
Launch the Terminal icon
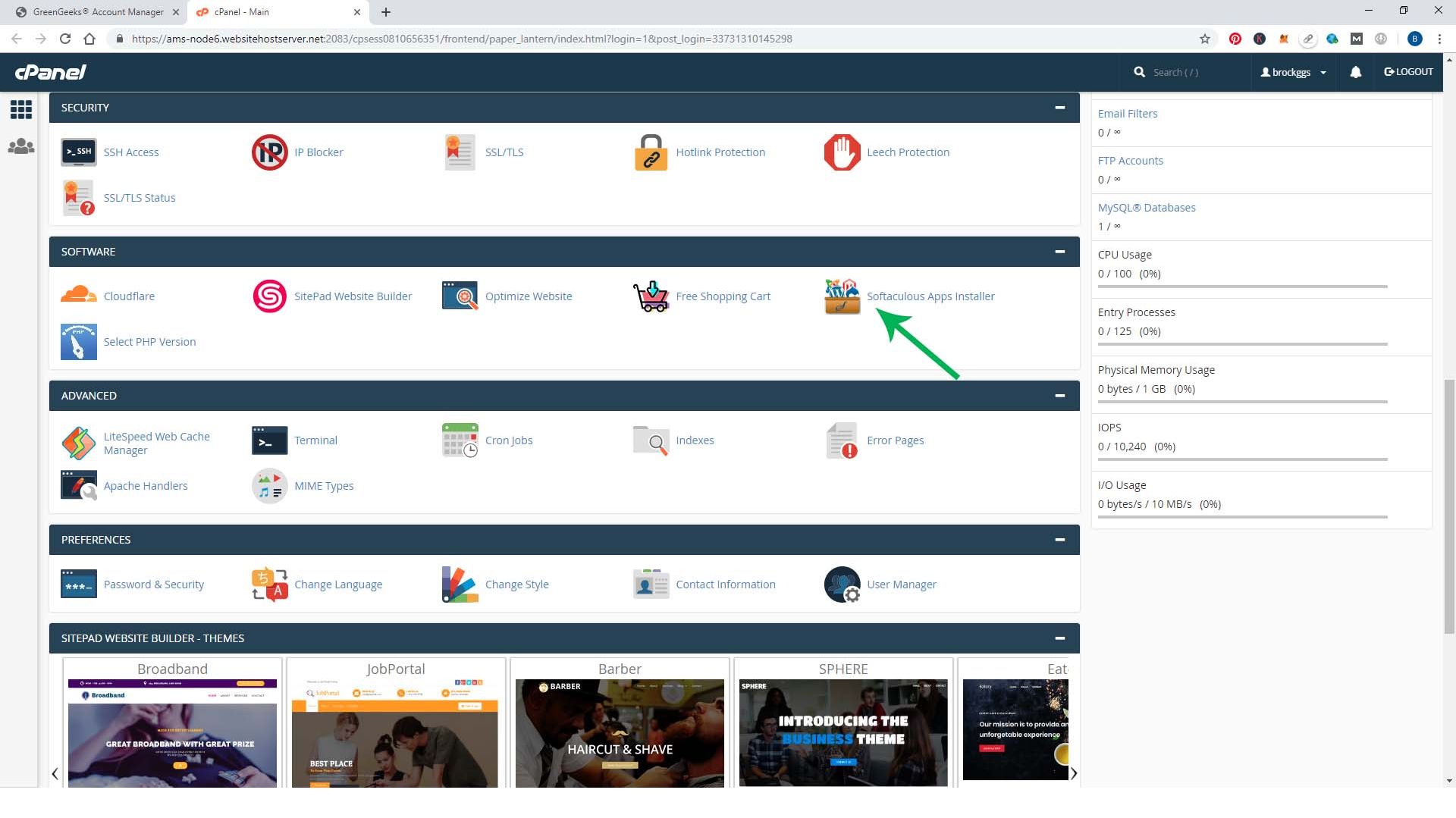(269, 440)
